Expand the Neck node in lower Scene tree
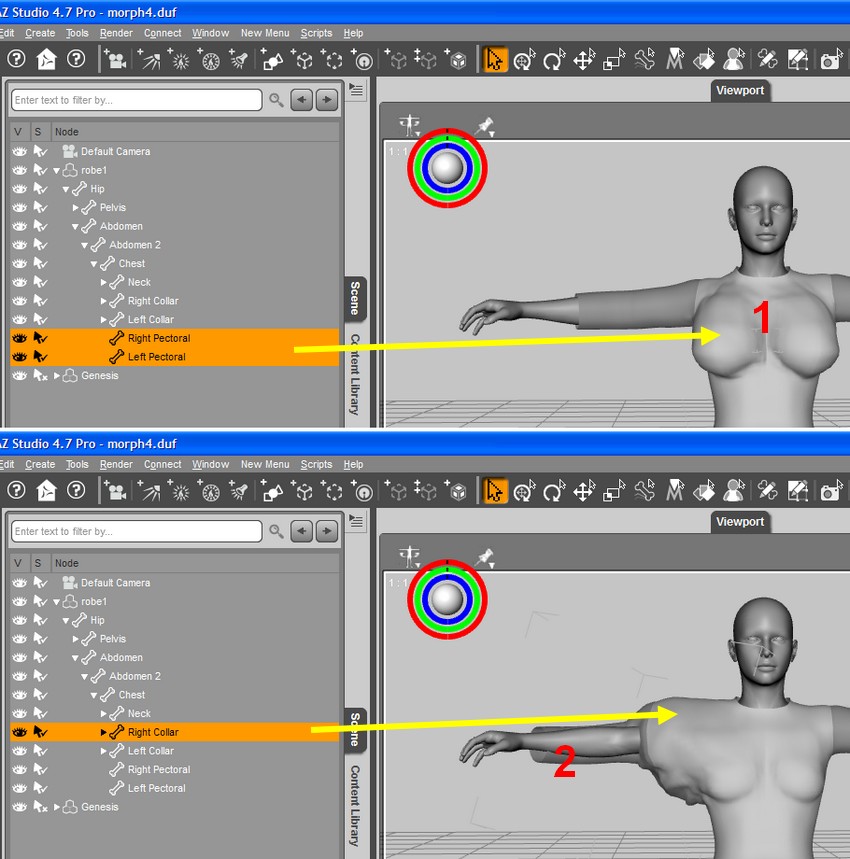Screen dimensions: 850x859 pyautogui.click(x=104, y=713)
